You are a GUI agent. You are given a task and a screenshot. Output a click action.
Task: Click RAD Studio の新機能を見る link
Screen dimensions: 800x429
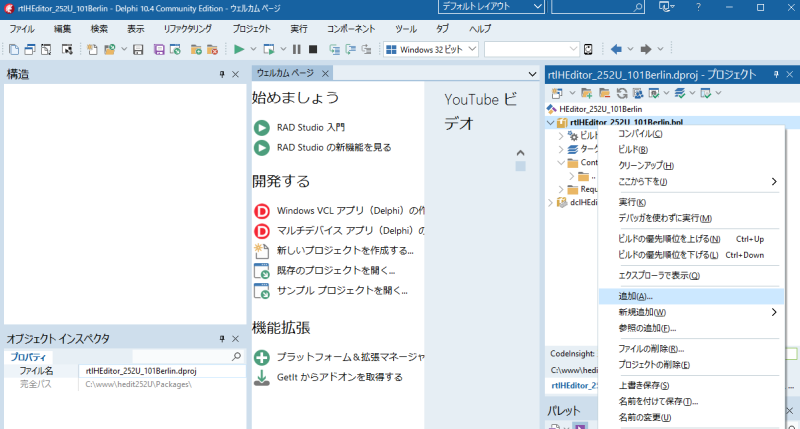[334, 147]
